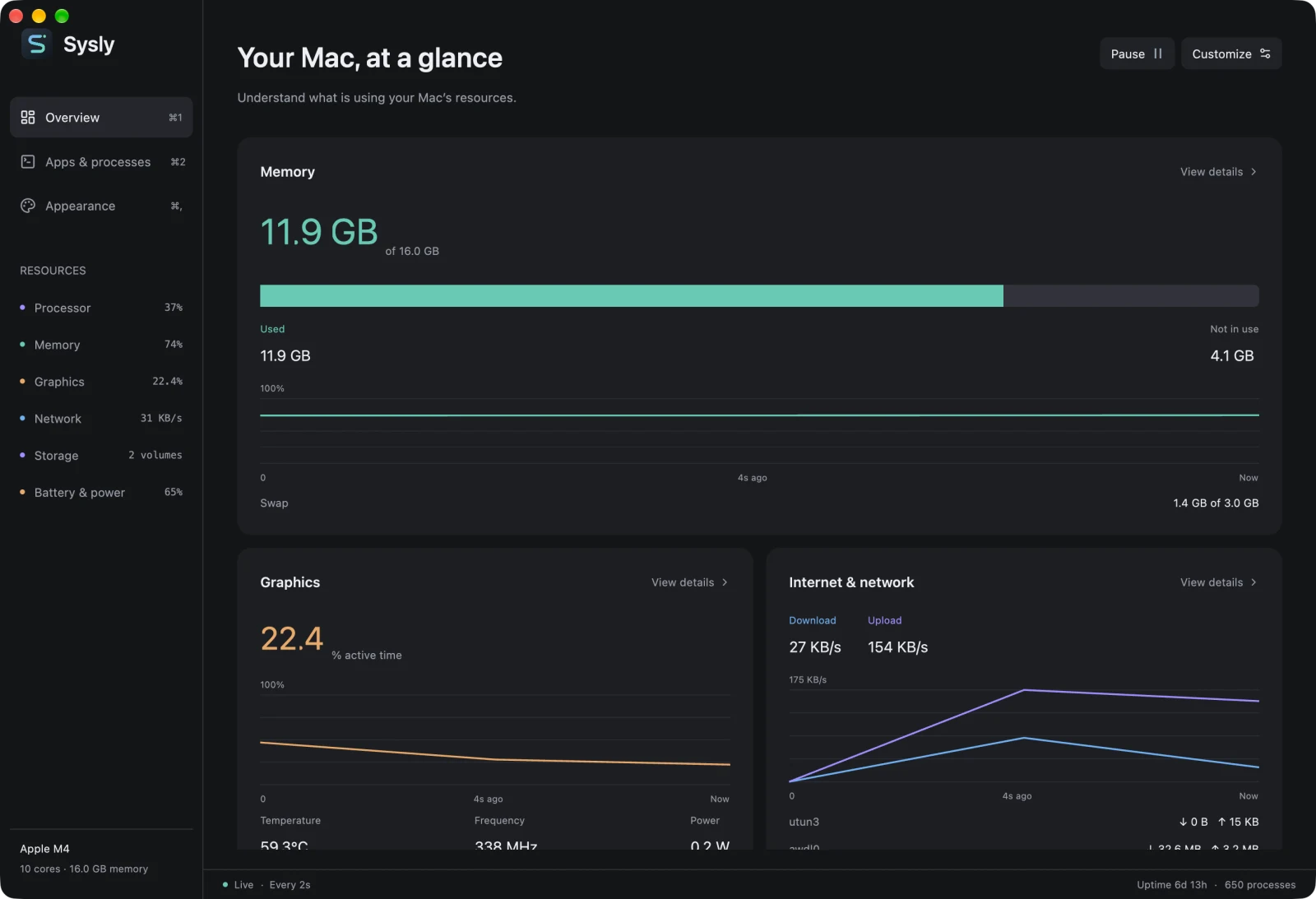The image size is (1316, 899).
Task: Open View details on the Memory card
Action: pyautogui.click(x=1218, y=172)
